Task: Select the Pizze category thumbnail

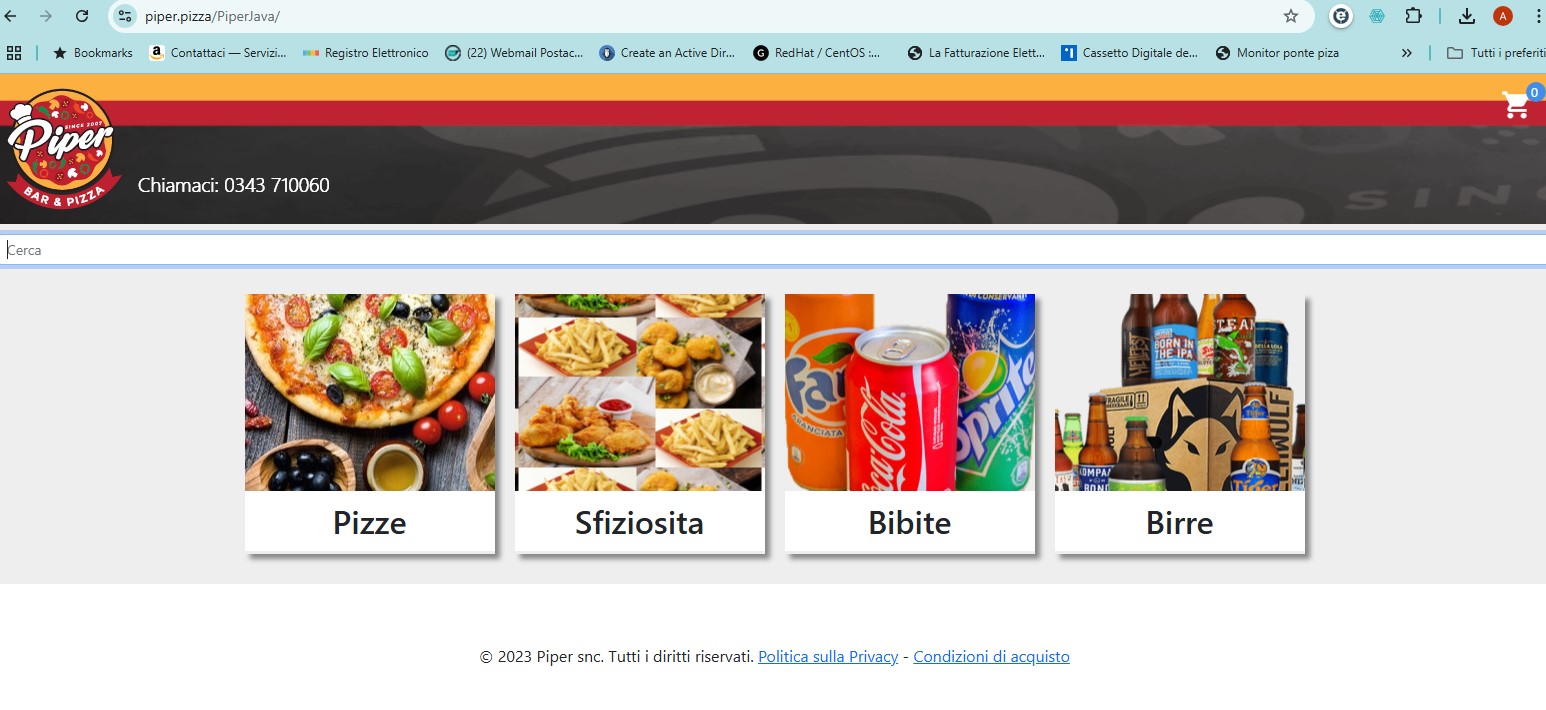Action: [370, 392]
